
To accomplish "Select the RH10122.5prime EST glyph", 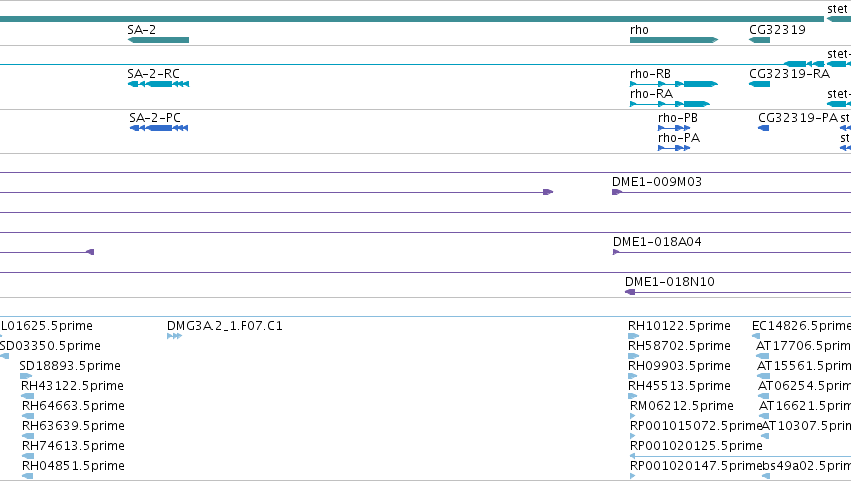I will 633,336.
